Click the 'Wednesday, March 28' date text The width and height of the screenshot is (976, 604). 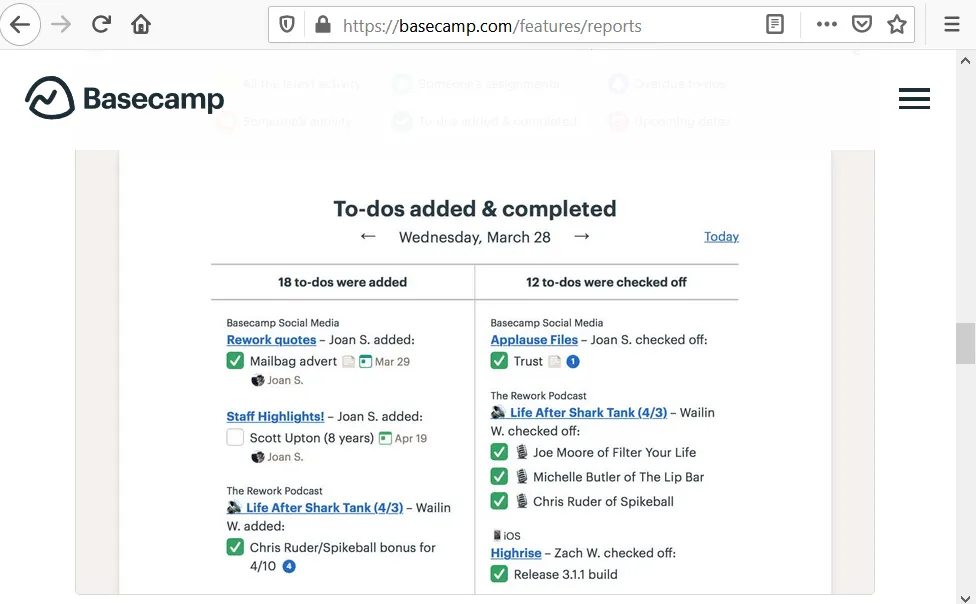pyautogui.click(x=475, y=237)
